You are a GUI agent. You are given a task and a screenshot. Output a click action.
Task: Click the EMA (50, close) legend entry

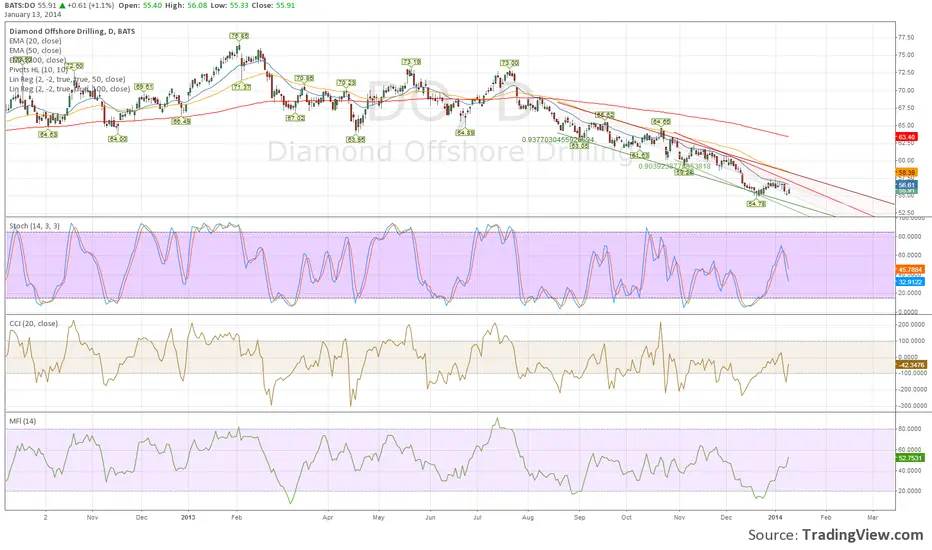(35, 51)
